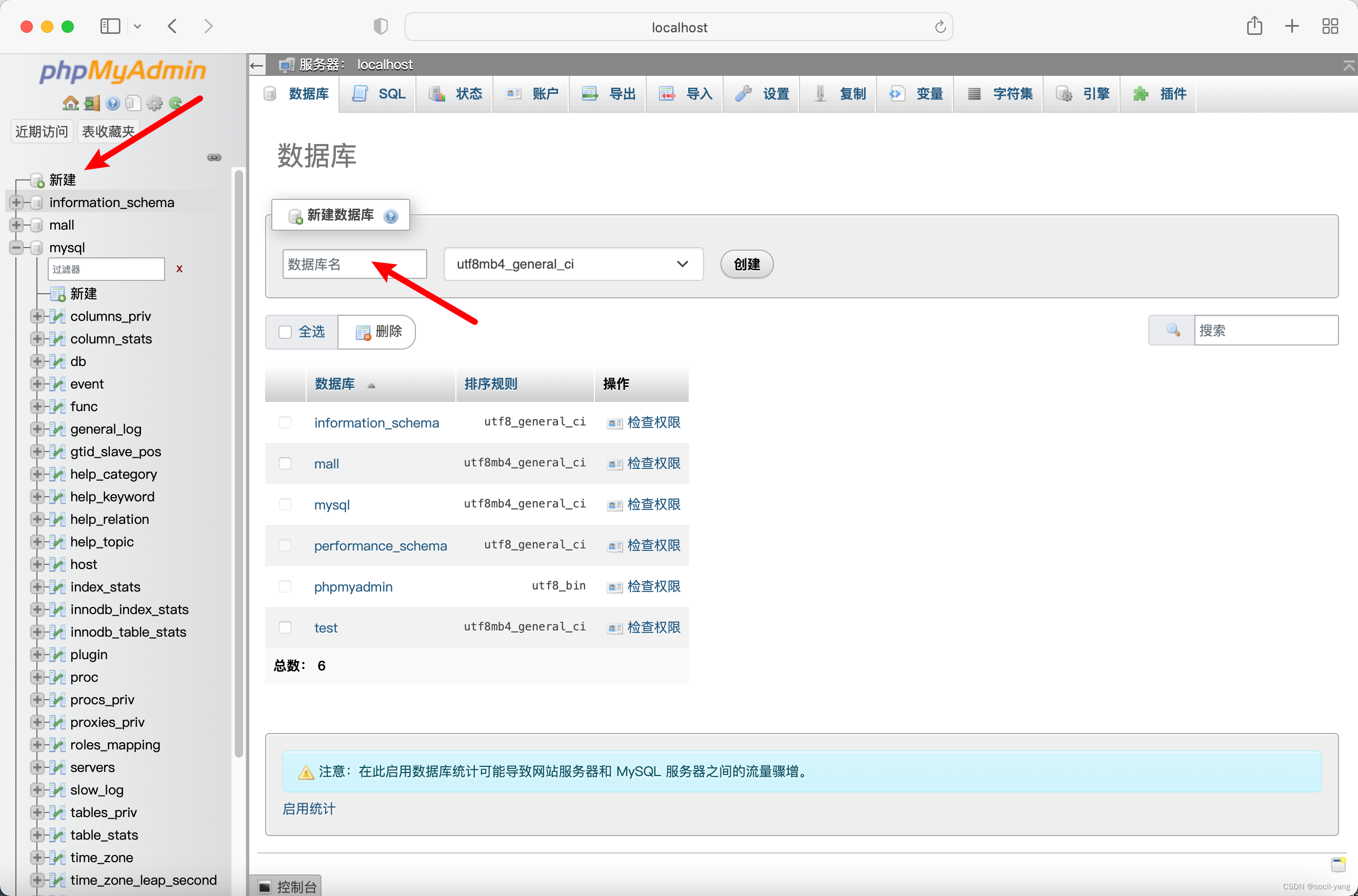Click the 创建 create button
The height and width of the screenshot is (896, 1358).
coord(747,264)
